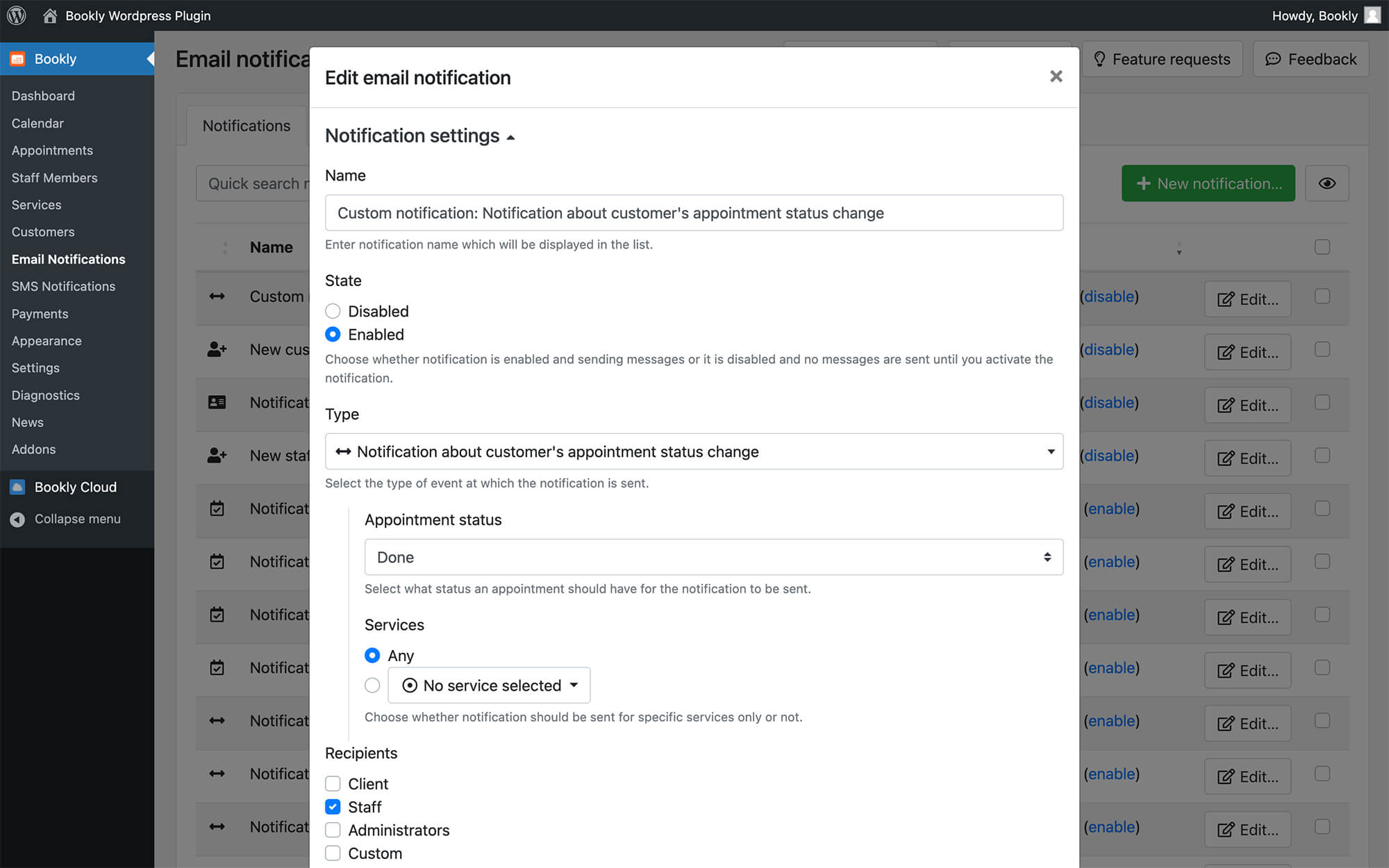The image size is (1389, 868).
Task: Close the Edit email notification dialog
Action: point(1056,76)
